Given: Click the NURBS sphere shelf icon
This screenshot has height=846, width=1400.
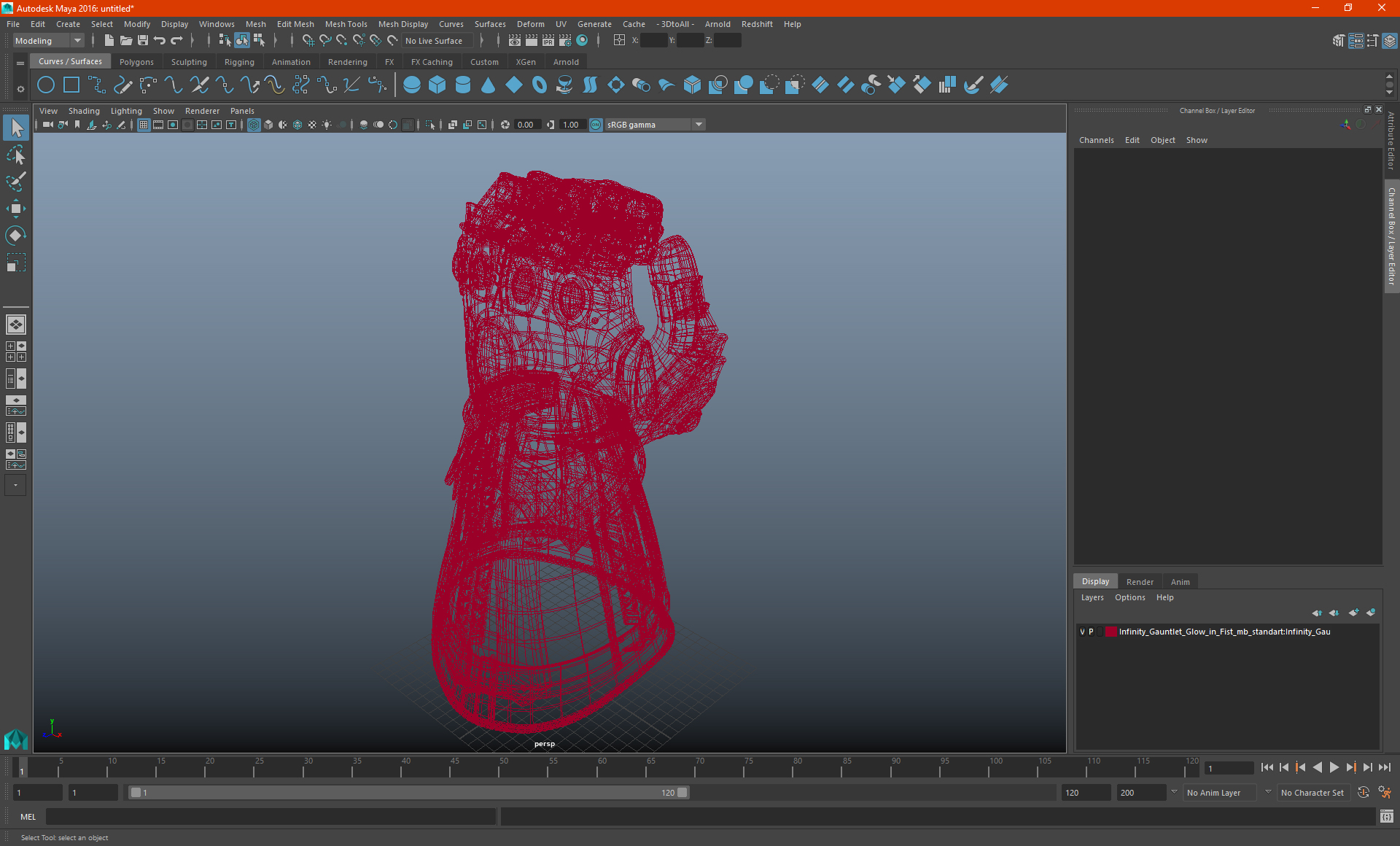Looking at the screenshot, I should (412, 85).
